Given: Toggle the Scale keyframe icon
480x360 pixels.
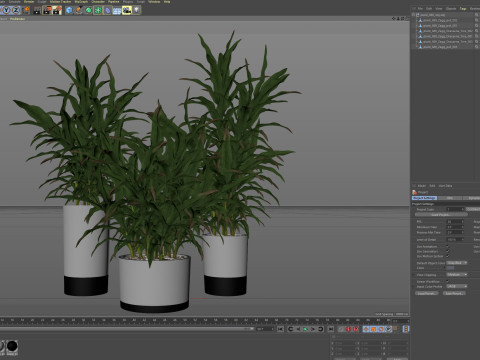Looking at the screenshot, I should point(373,329).
